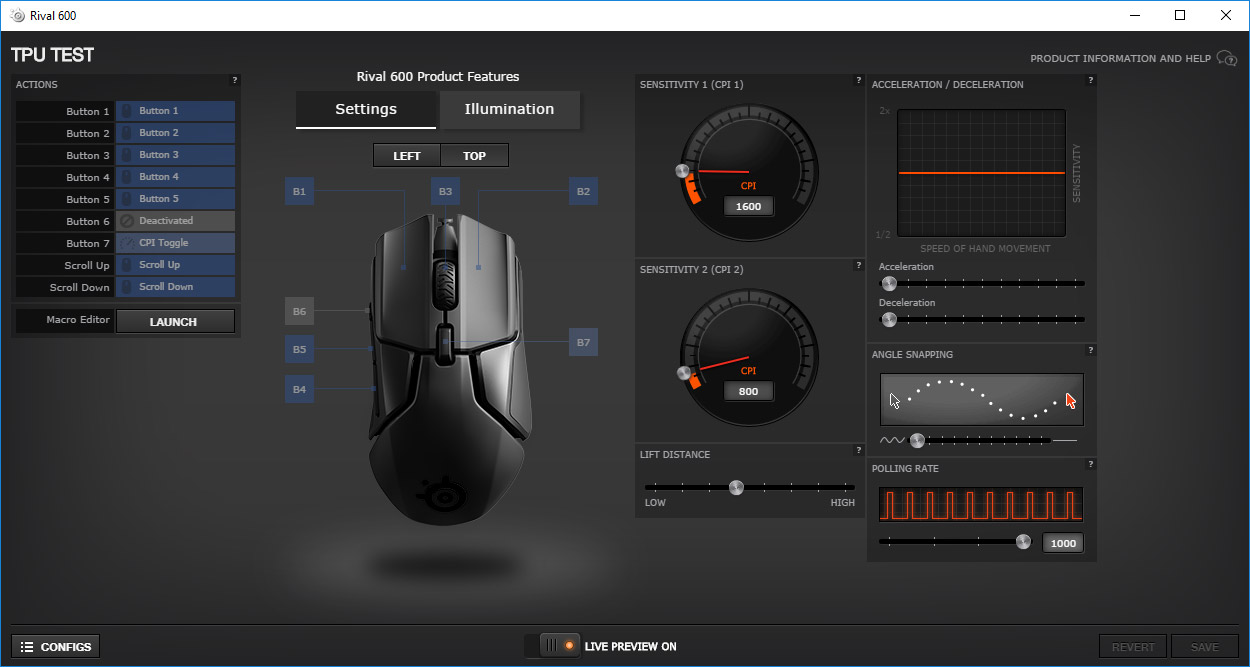Open the Scroll Down action assignment

pyautogui.click(x=175, y=287)
